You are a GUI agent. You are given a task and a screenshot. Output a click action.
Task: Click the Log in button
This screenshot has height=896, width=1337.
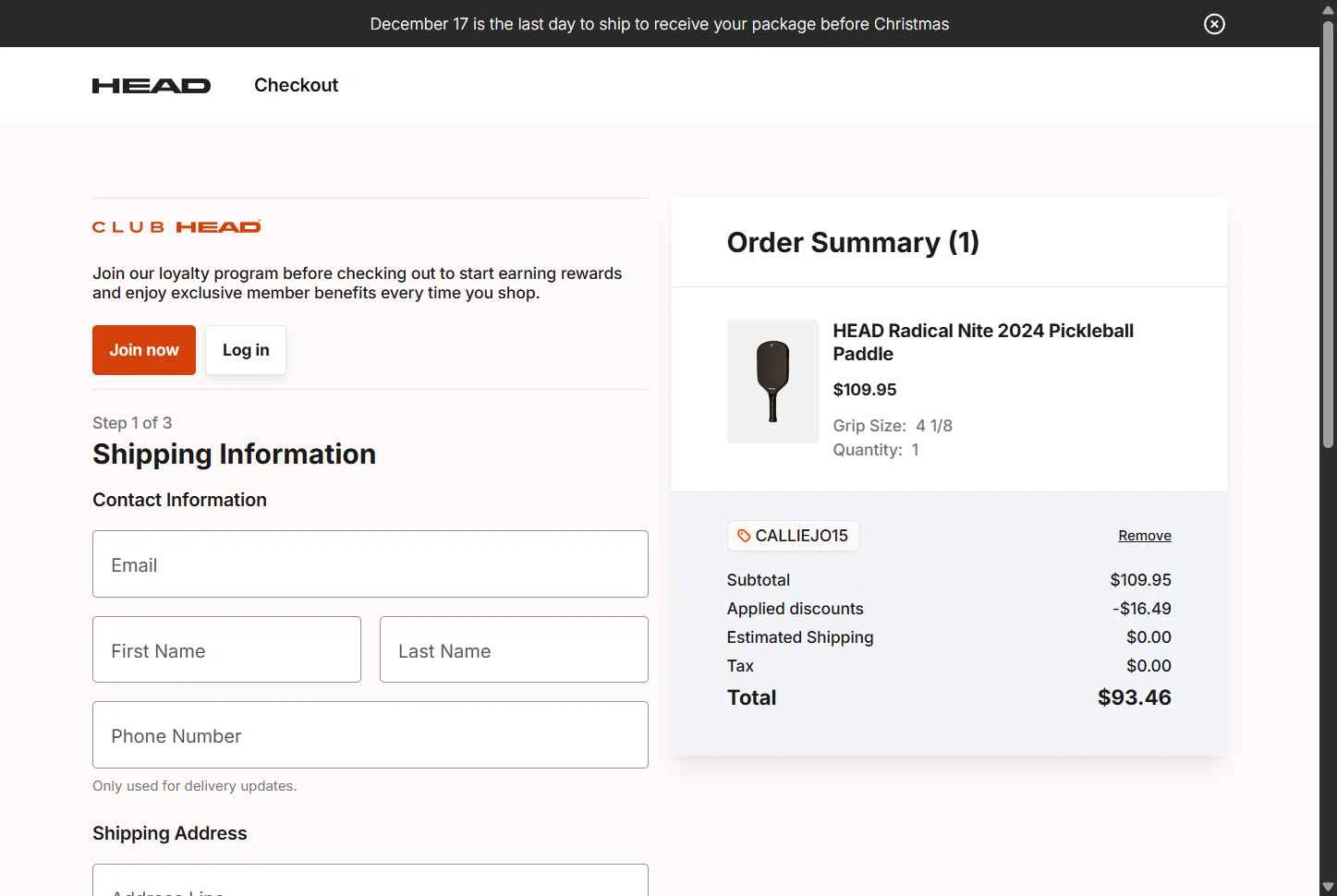pos(246,350)
